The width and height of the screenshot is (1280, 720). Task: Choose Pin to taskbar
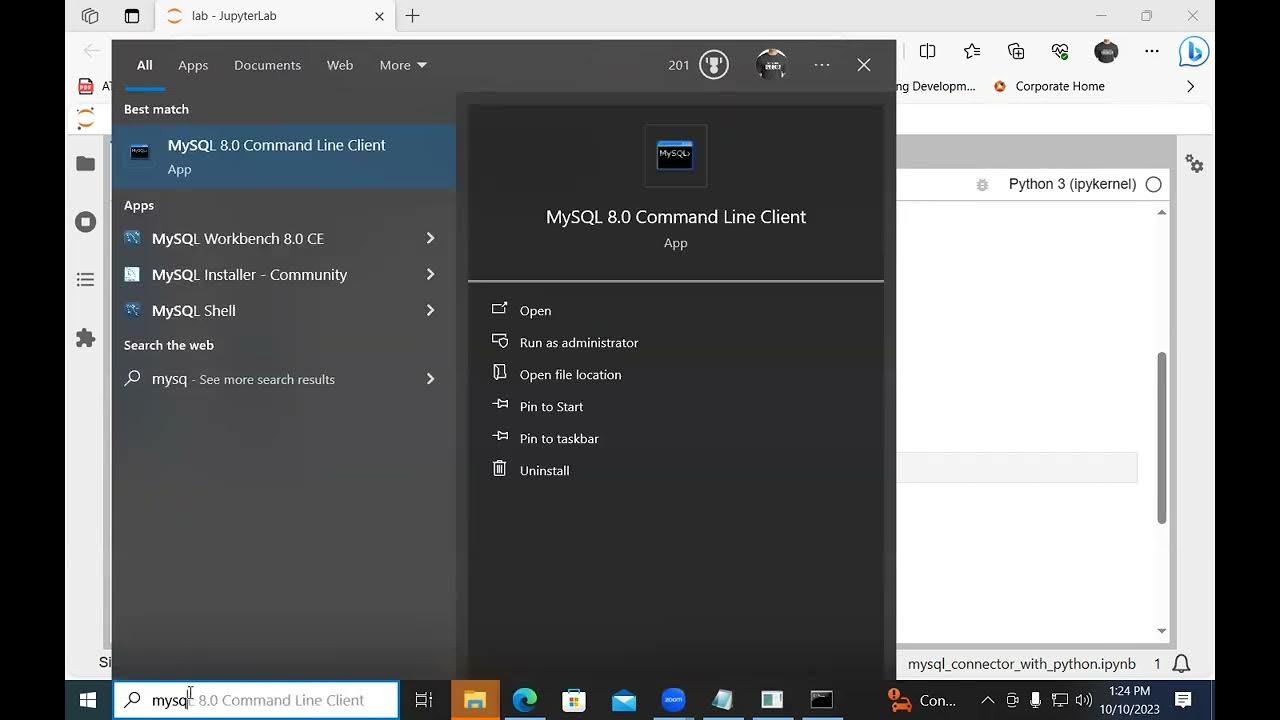(559, 439)
